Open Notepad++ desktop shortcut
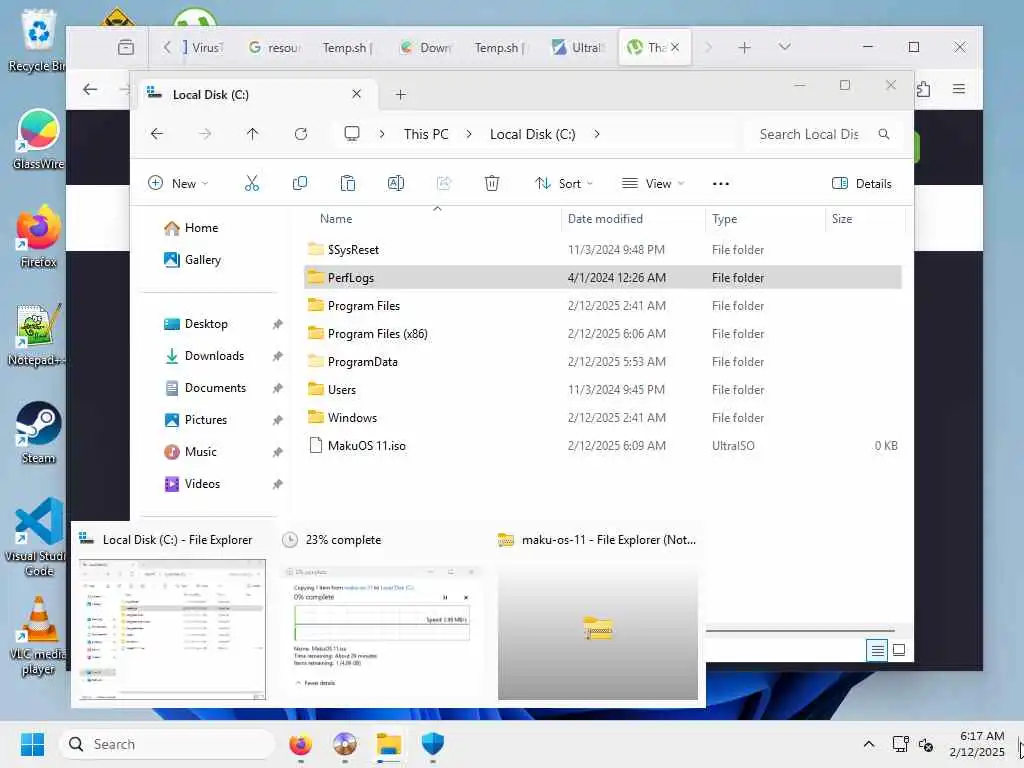Screen dimensions: 1024x768 [38, 335]
